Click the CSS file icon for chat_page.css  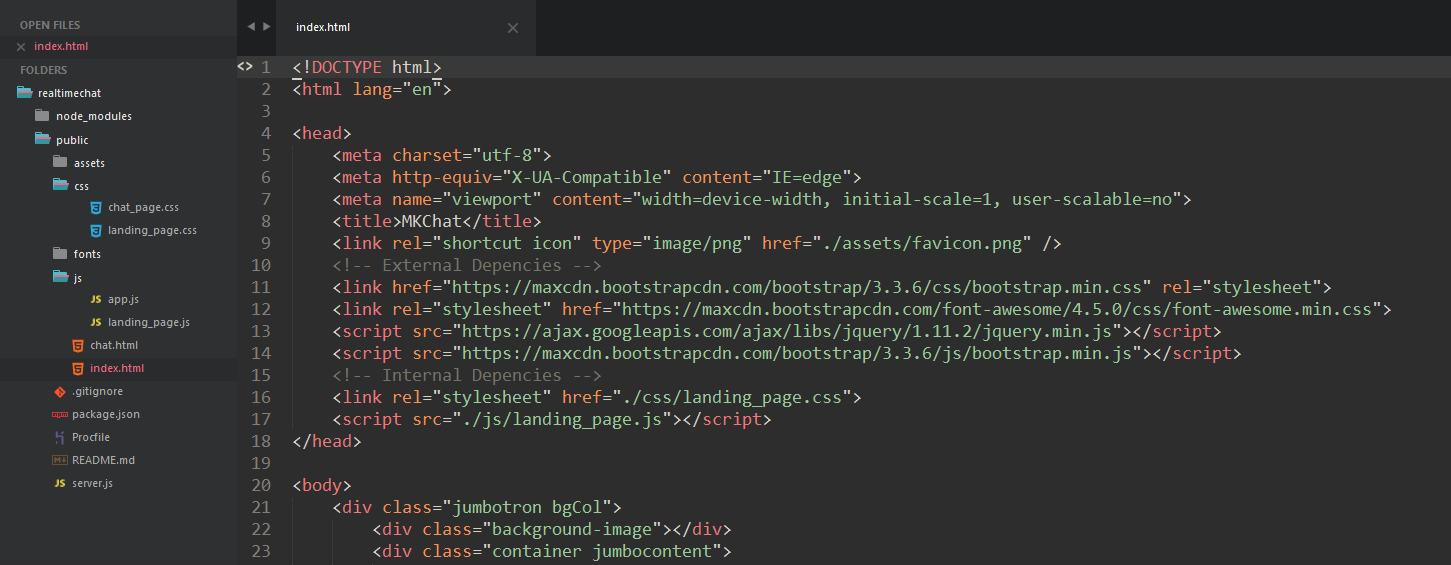point(96,207)
